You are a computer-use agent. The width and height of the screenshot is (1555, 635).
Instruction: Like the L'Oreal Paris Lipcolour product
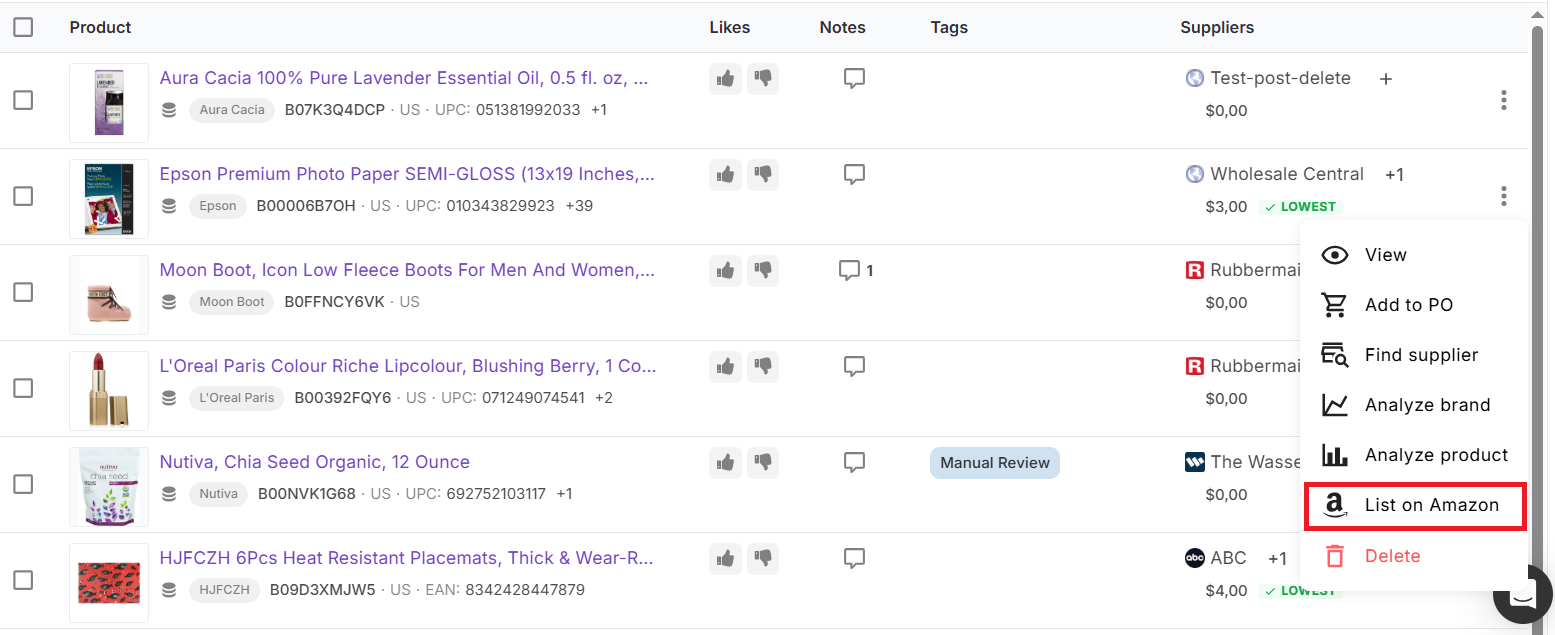click(725, 367)
